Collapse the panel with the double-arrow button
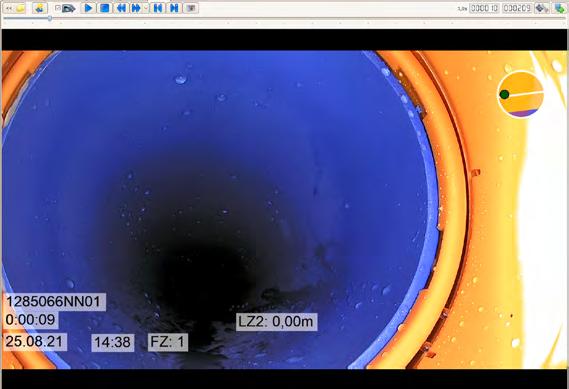Viewport: 569px width, 389px height. tap(9, 8)
